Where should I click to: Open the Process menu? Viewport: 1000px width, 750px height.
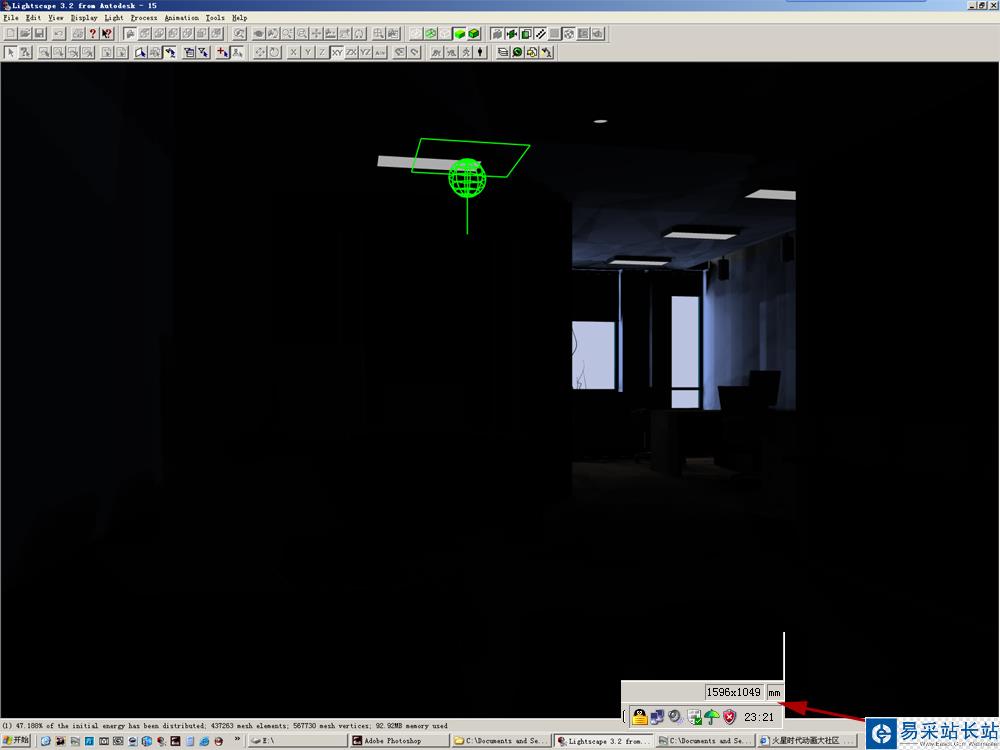click(x=143, y=18)
